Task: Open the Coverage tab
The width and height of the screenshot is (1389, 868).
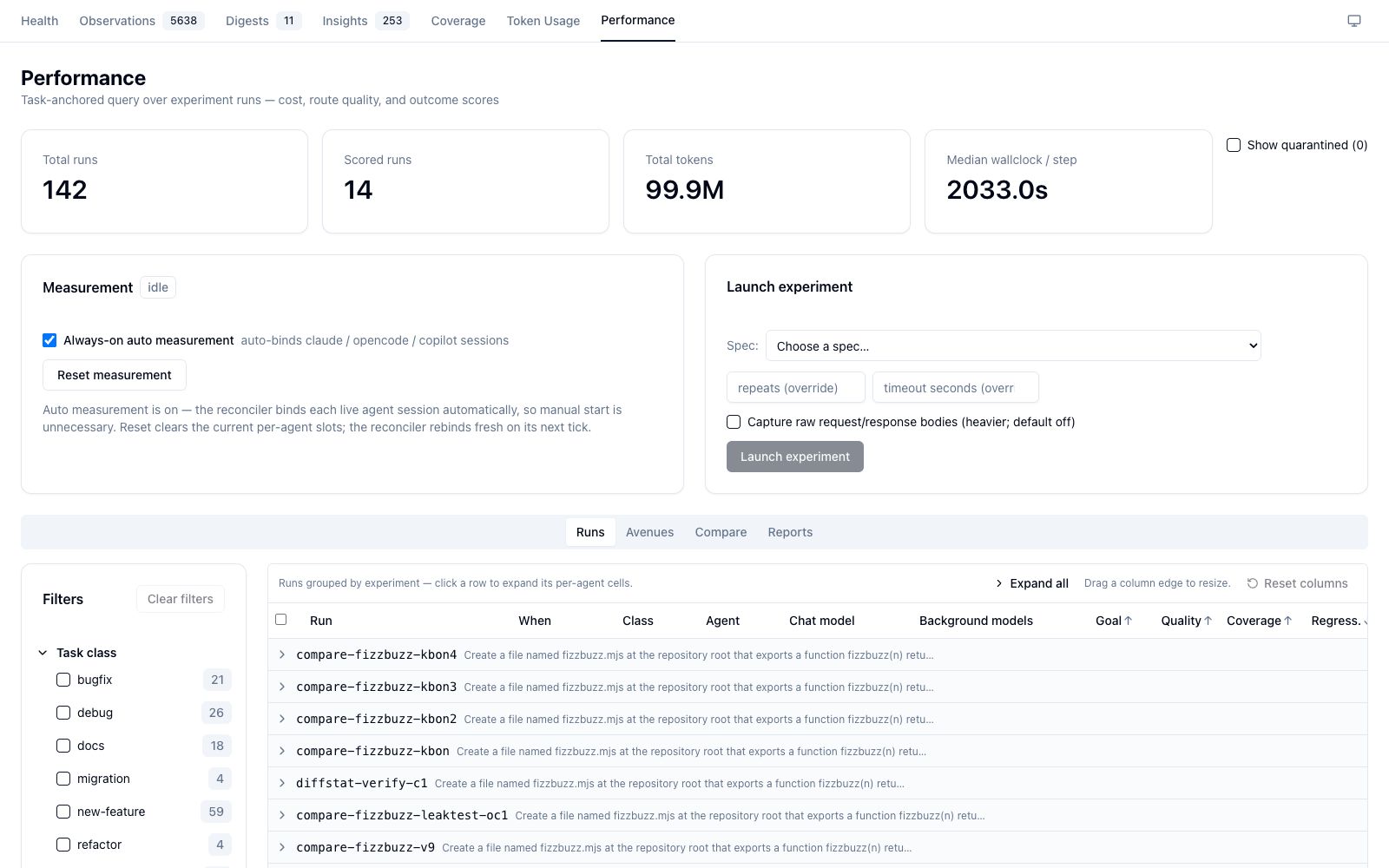Action: (458, 21)
